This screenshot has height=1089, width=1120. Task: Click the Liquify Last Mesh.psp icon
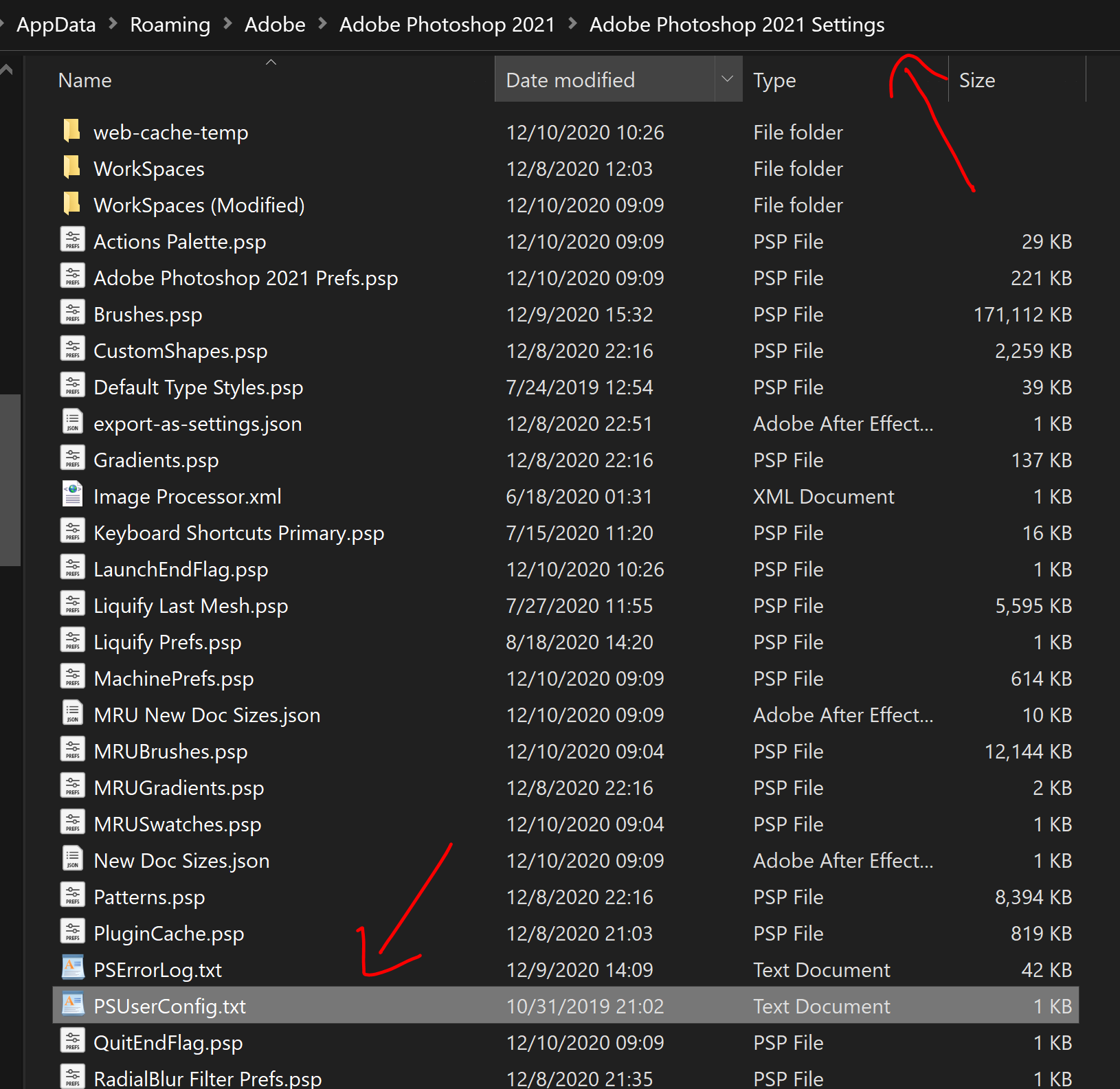click(73, 603)
